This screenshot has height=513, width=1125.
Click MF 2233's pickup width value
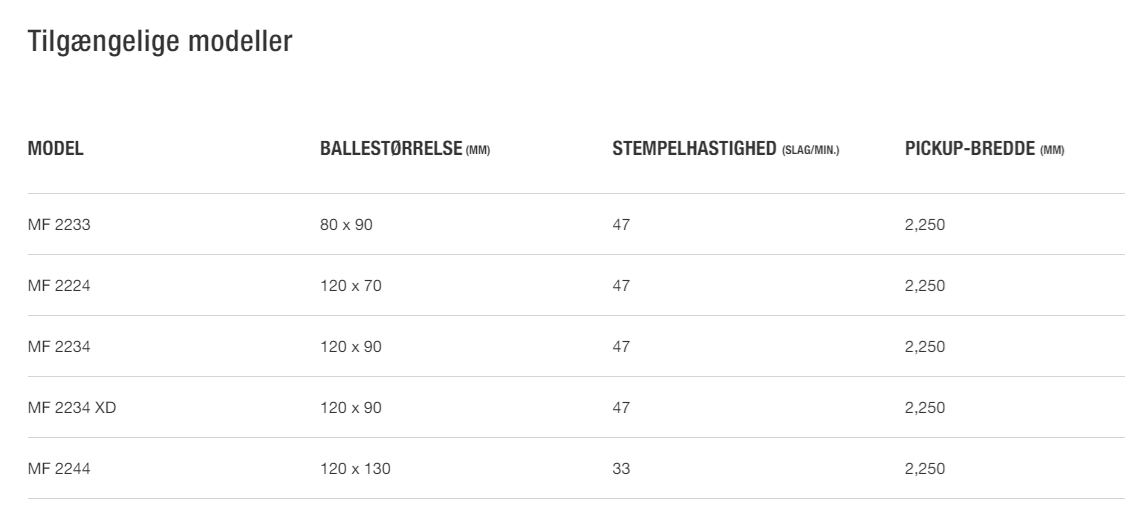coord(925,225)
